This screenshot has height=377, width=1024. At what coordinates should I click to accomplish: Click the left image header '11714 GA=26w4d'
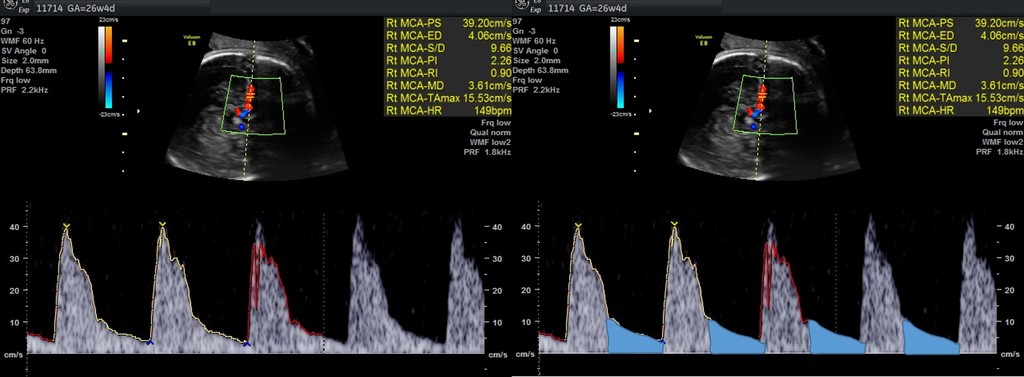[77, 8]
